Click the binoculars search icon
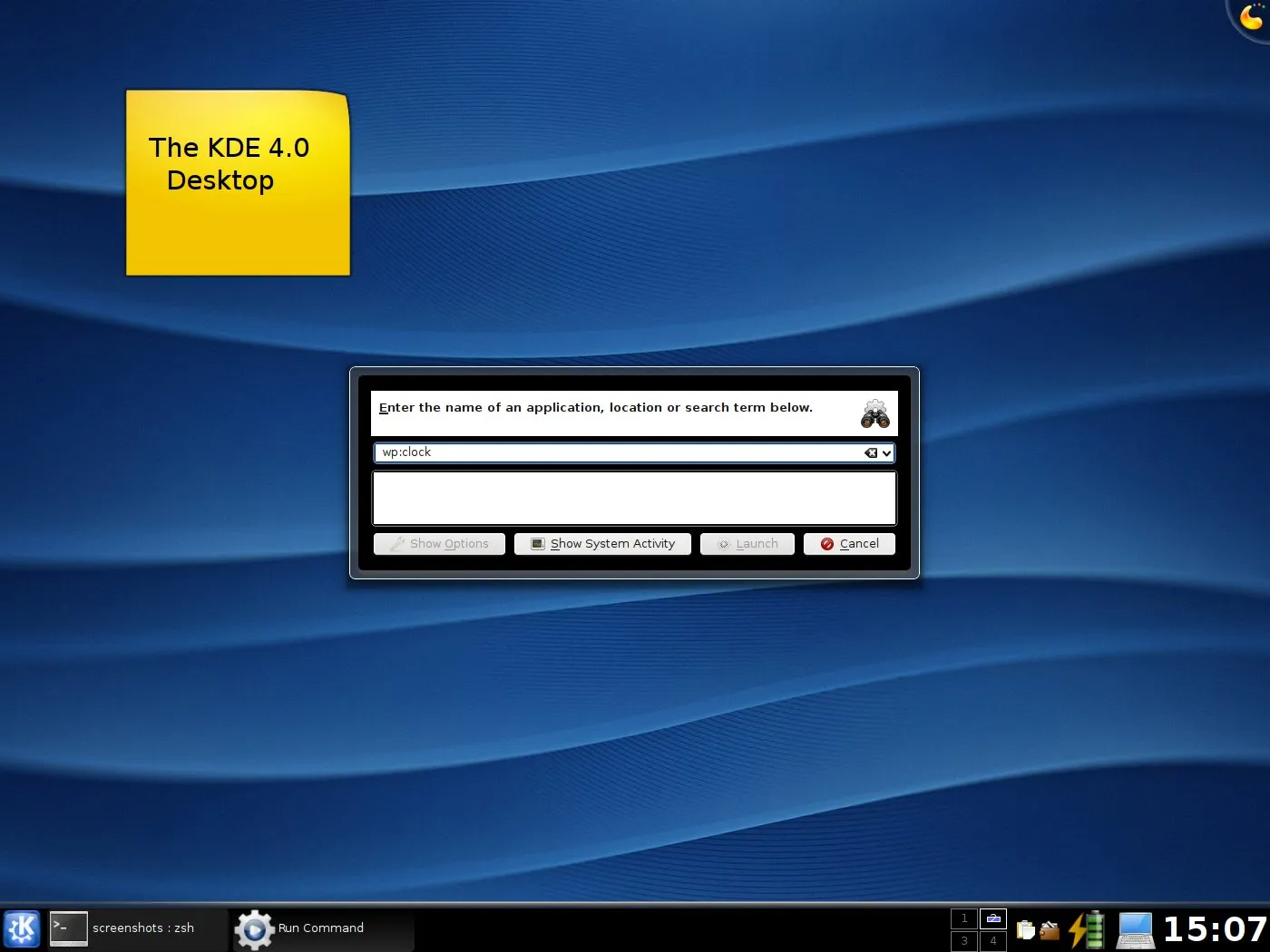1270x952 pixels. (x=874, y=414)
